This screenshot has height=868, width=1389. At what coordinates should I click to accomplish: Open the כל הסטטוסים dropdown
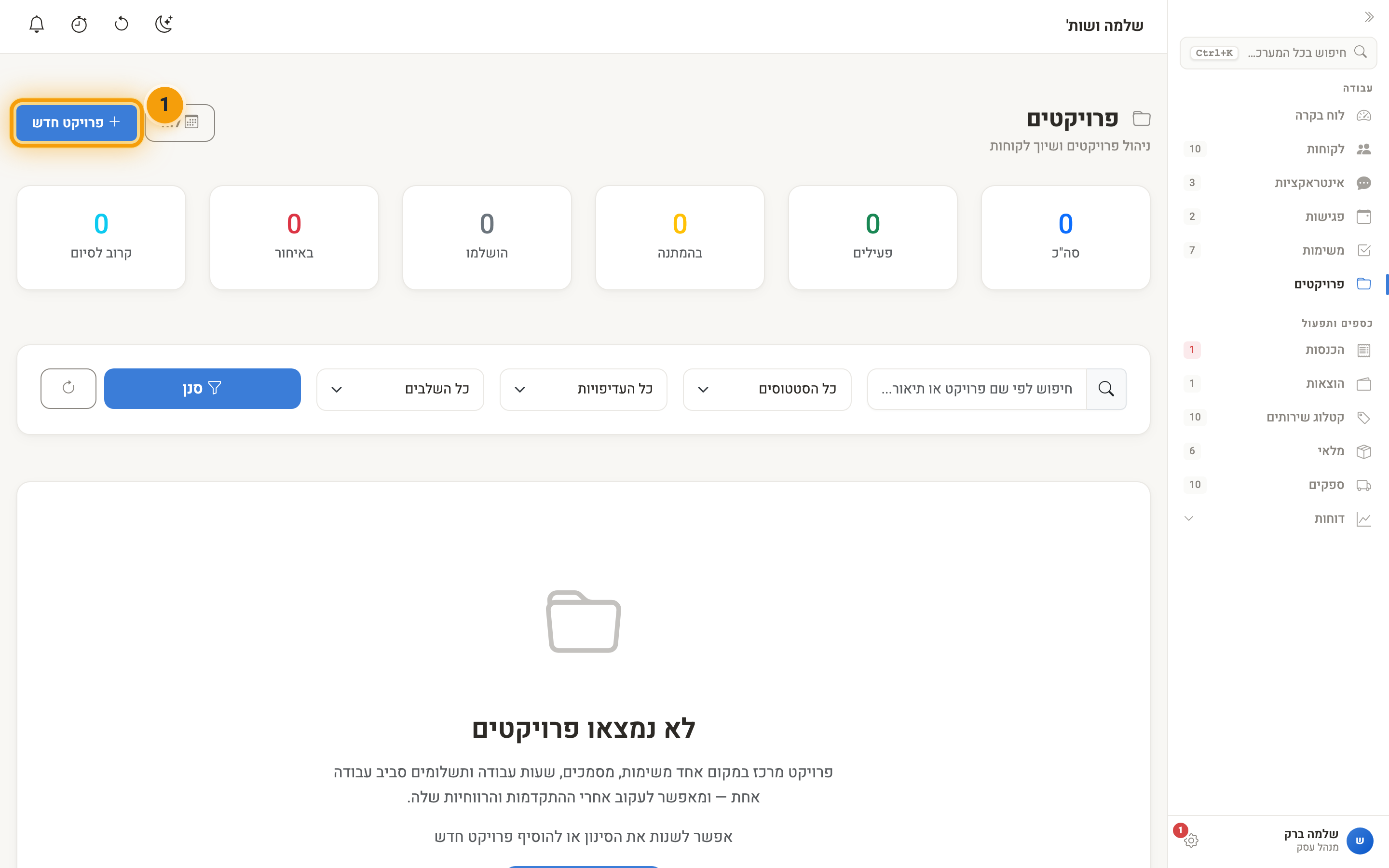point(767,389)
